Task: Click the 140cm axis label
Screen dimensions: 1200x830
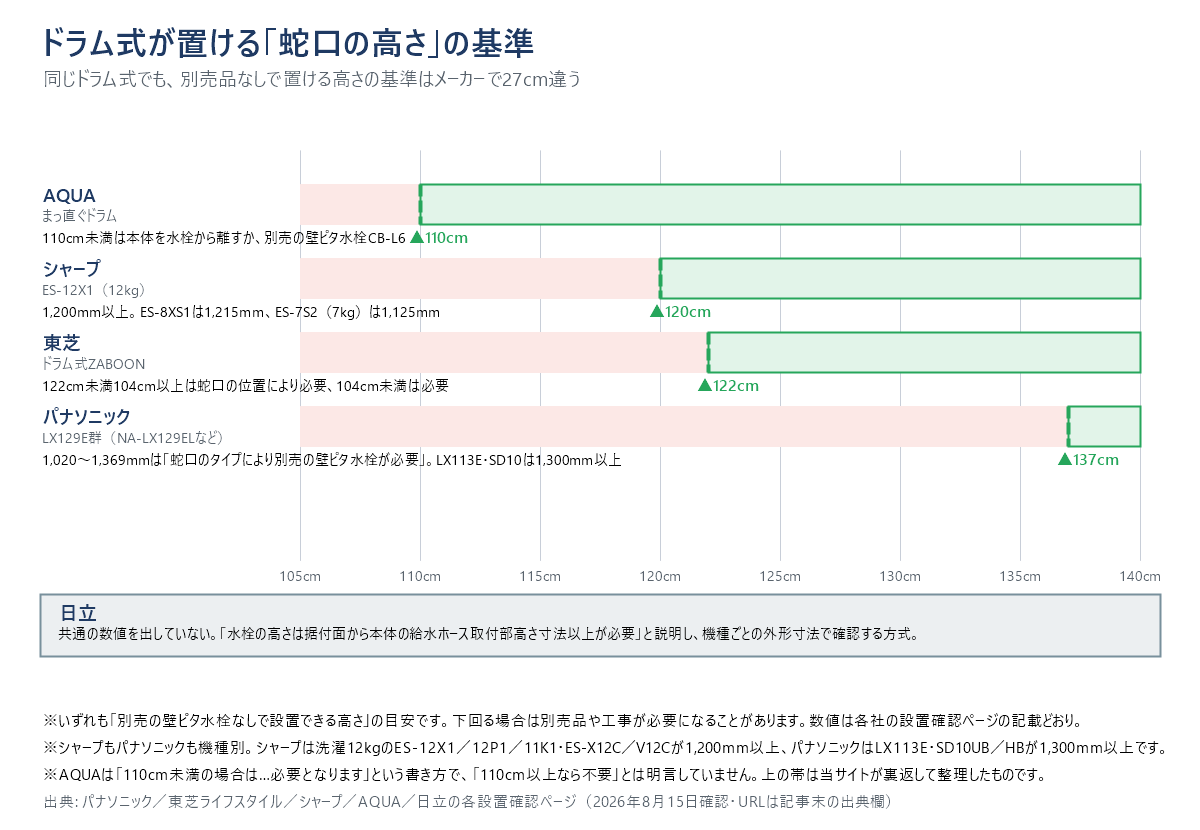Action: tap(1140, 577)
